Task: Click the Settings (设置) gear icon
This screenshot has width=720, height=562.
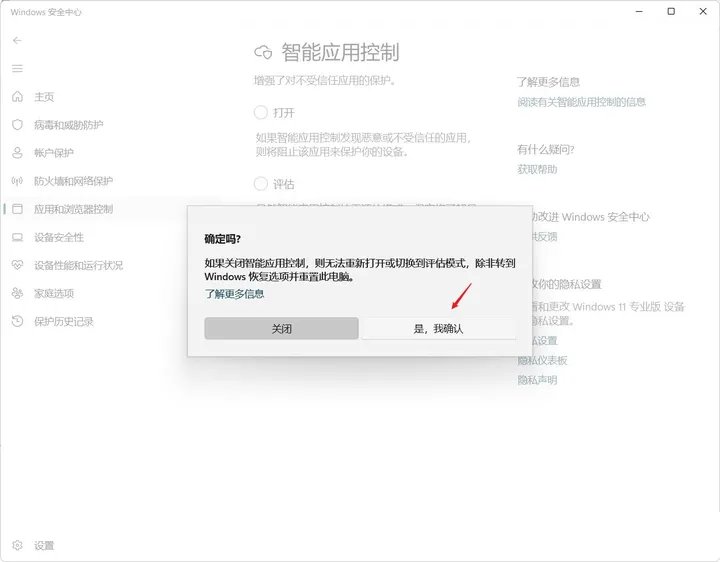Action: (17, 545)
